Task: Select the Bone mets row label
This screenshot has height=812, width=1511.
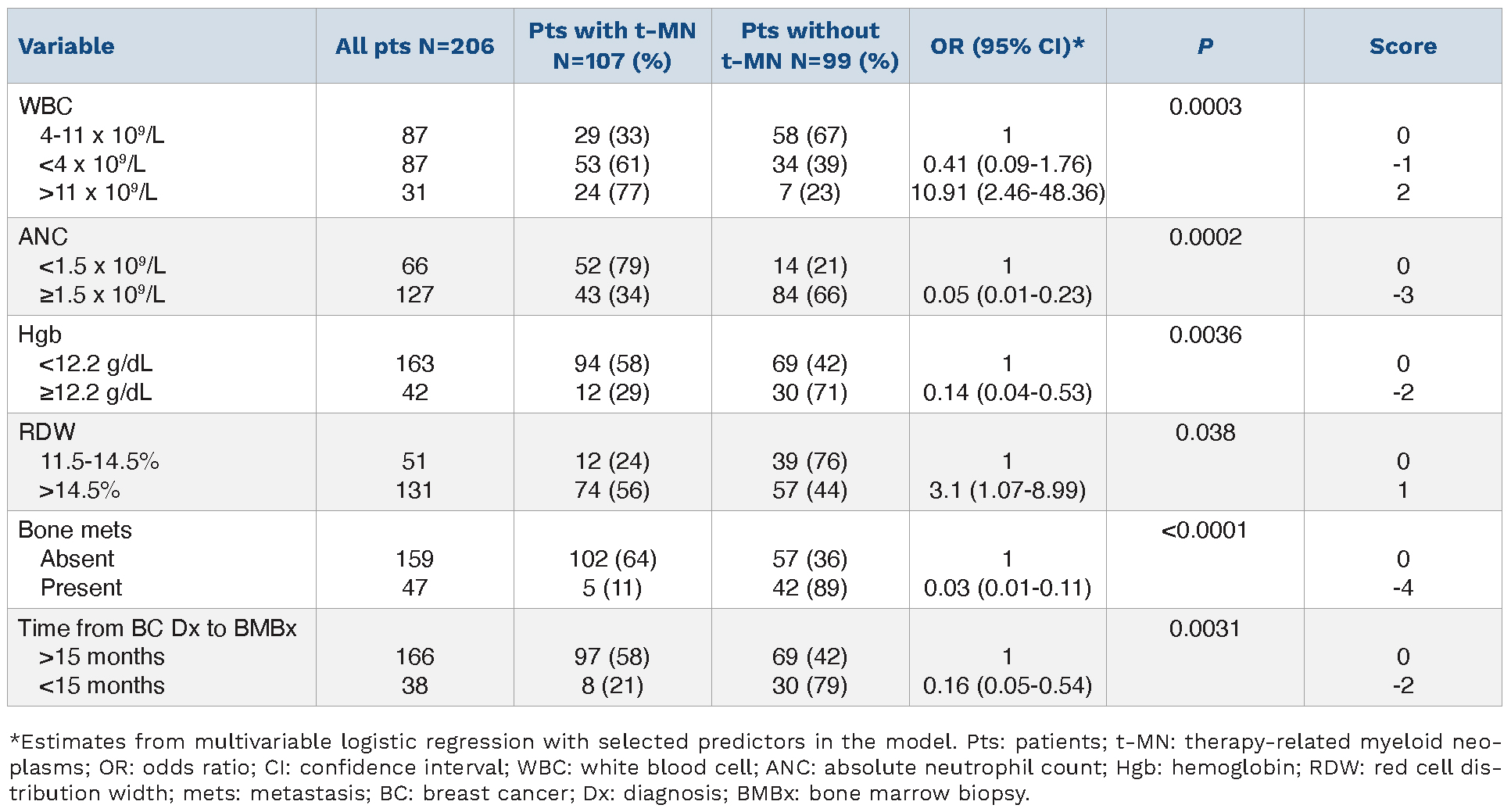Action: [75, 530]
